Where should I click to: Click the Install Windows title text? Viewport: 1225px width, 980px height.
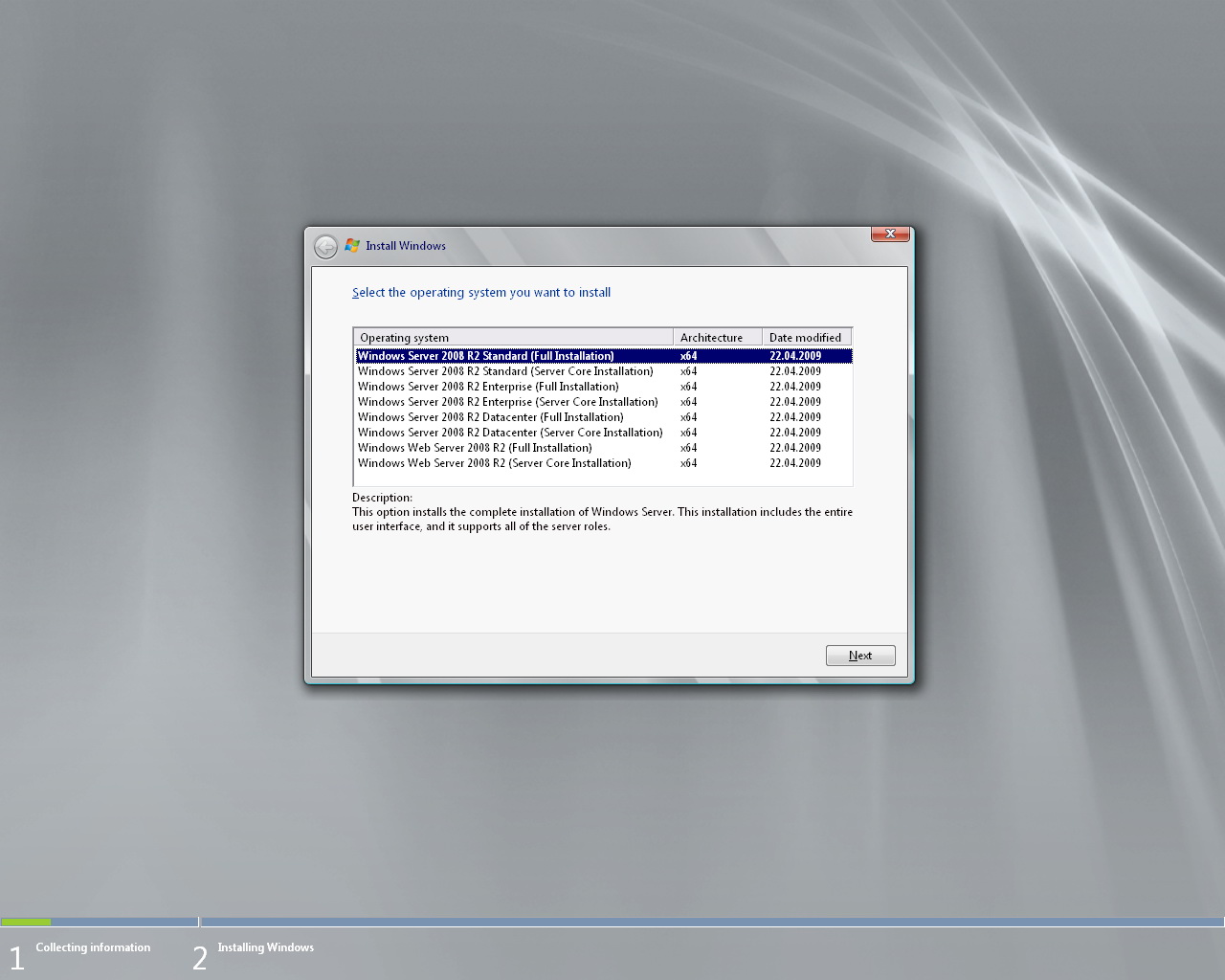[406, 246]
